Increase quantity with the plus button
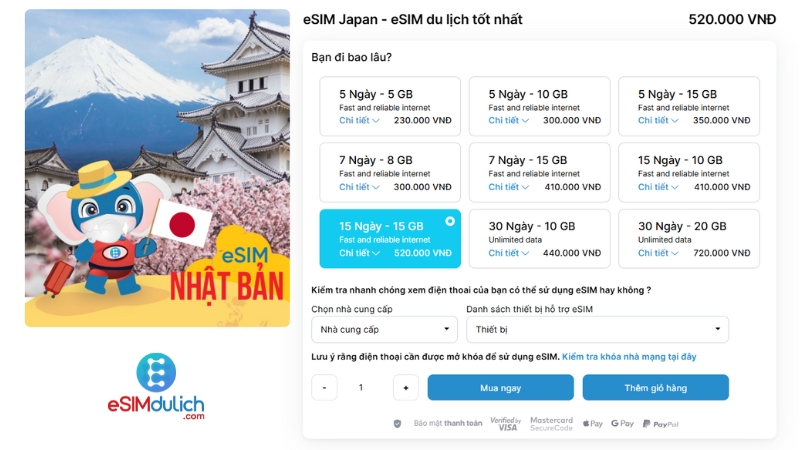Image resolution: width=800 pixels, height=450 pixels. pos(406,388)
